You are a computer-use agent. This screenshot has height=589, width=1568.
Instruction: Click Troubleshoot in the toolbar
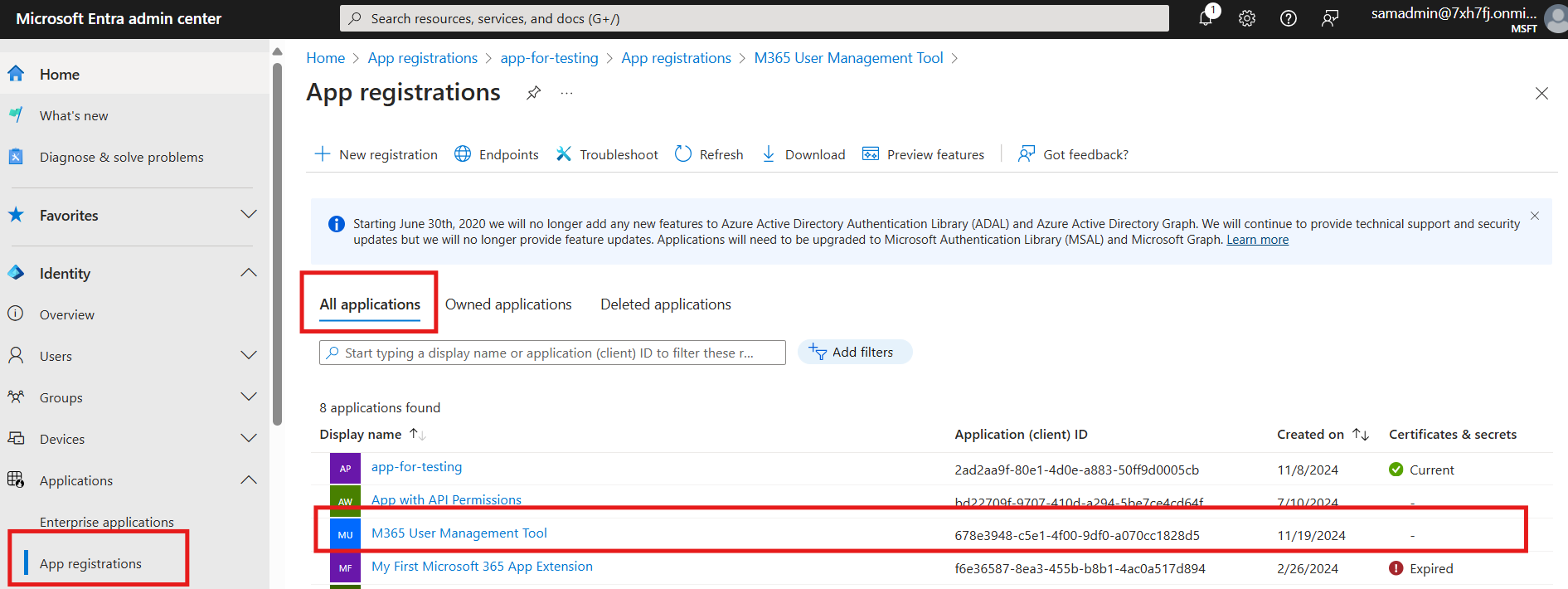(x=607, y=154)
